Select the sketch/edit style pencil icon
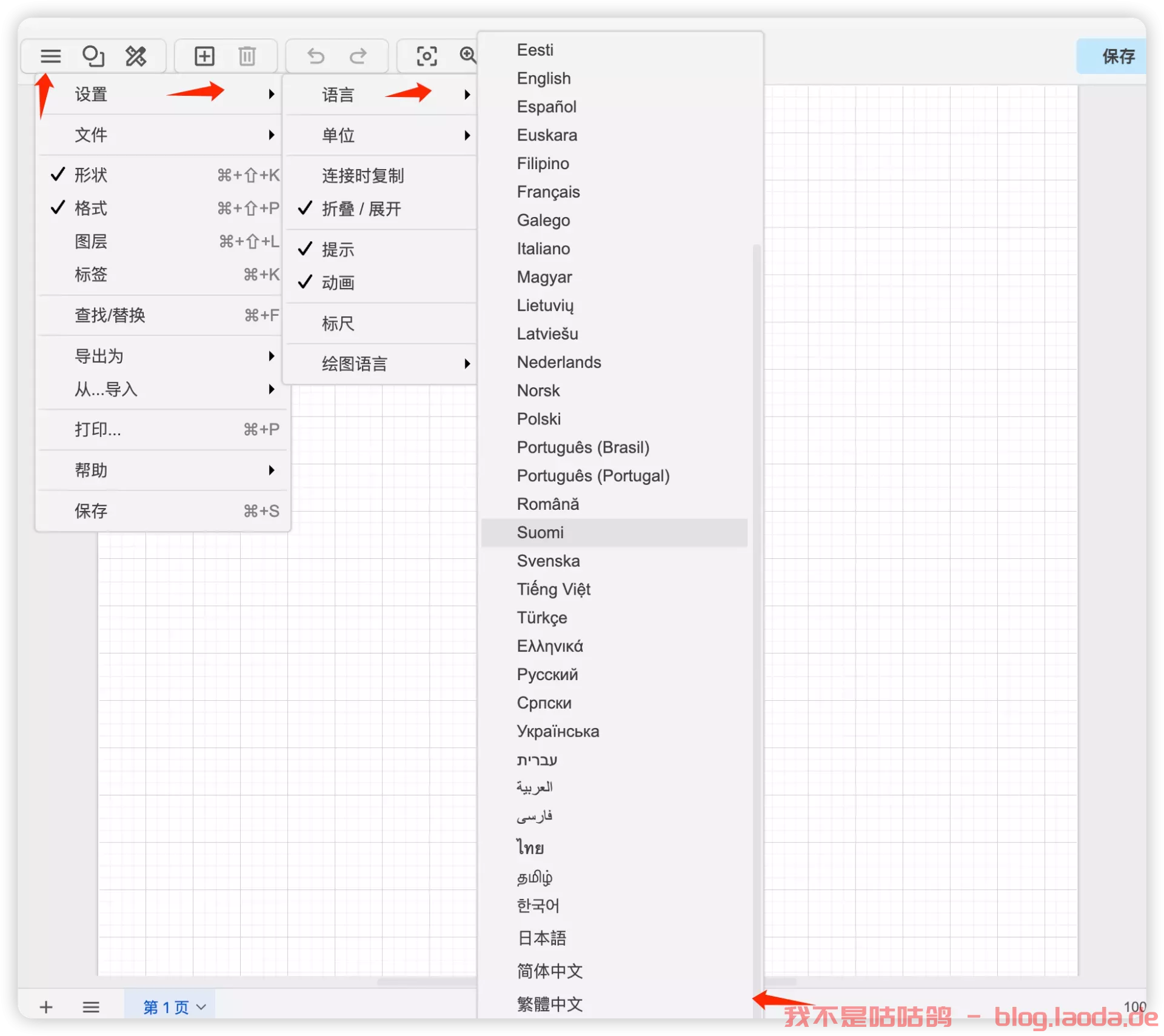 point(136,56)
